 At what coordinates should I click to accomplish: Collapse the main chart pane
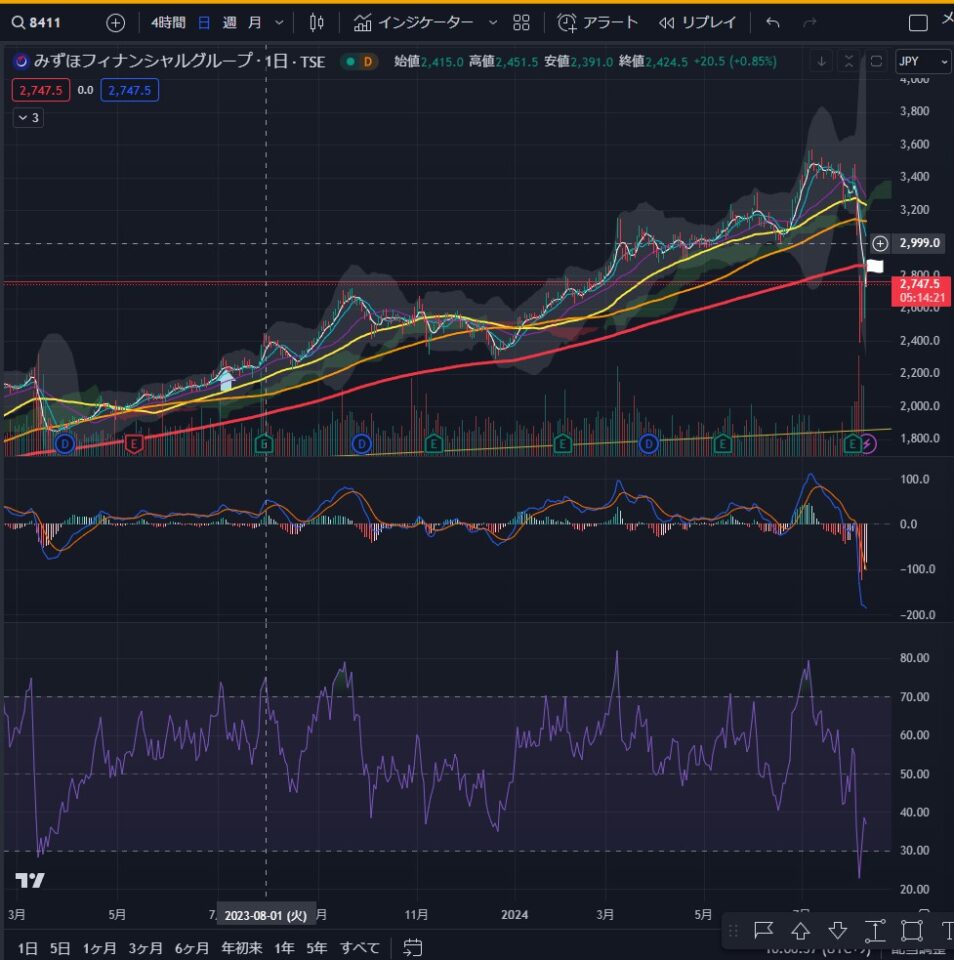tap(849, 61)
